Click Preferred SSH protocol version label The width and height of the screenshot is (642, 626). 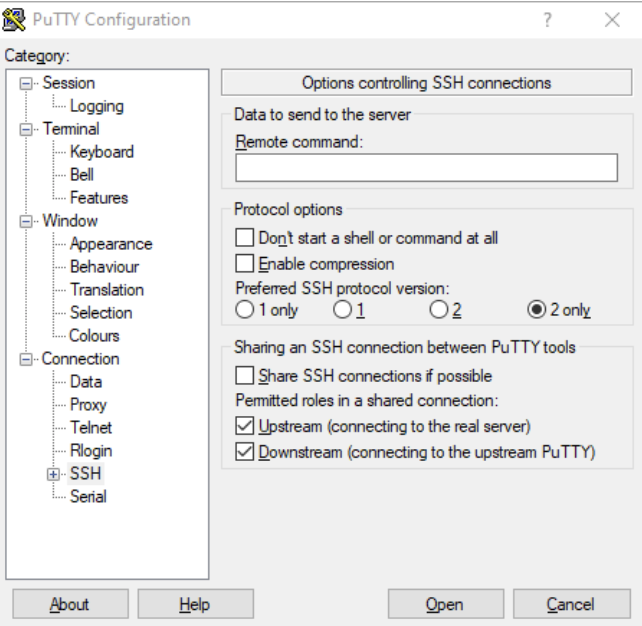[x=342, y=288]
